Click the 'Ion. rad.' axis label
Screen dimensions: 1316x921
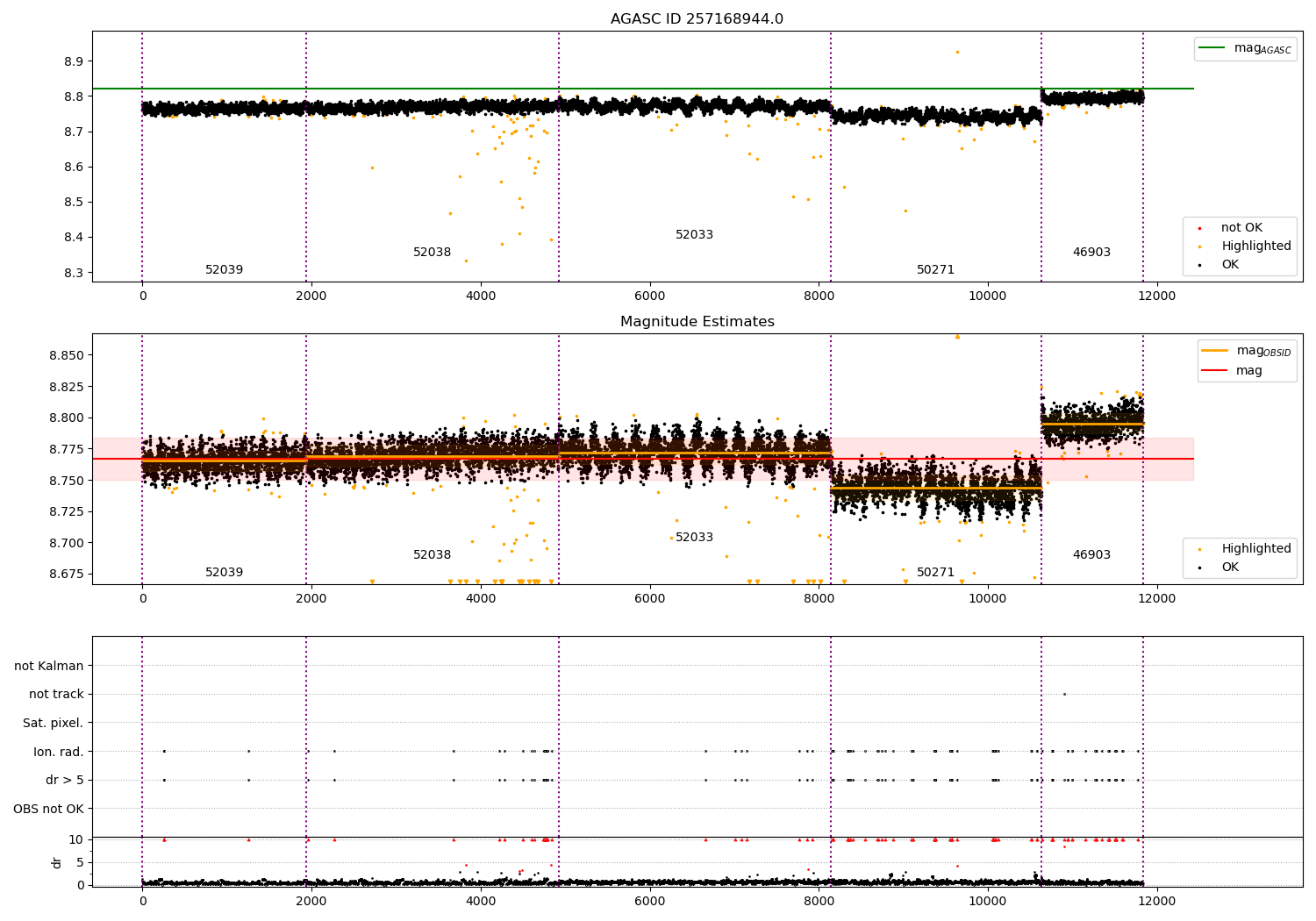59,752
